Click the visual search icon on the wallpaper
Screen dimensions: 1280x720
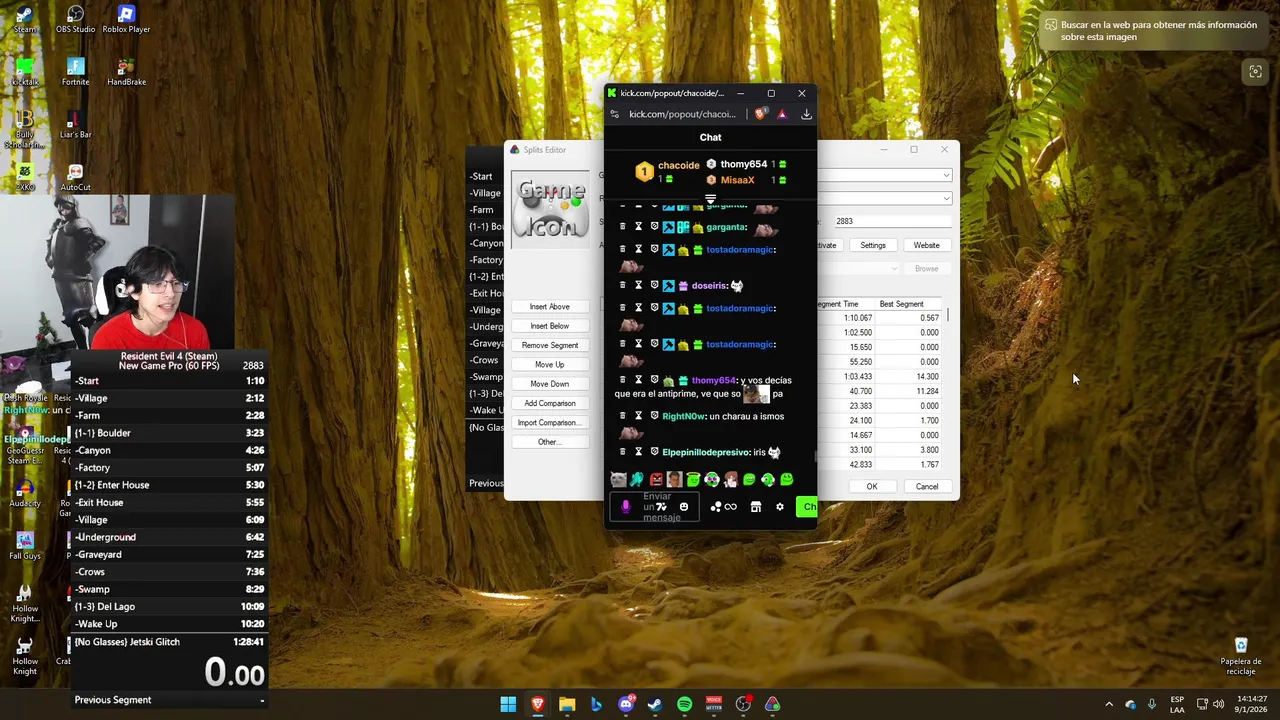1254,71
